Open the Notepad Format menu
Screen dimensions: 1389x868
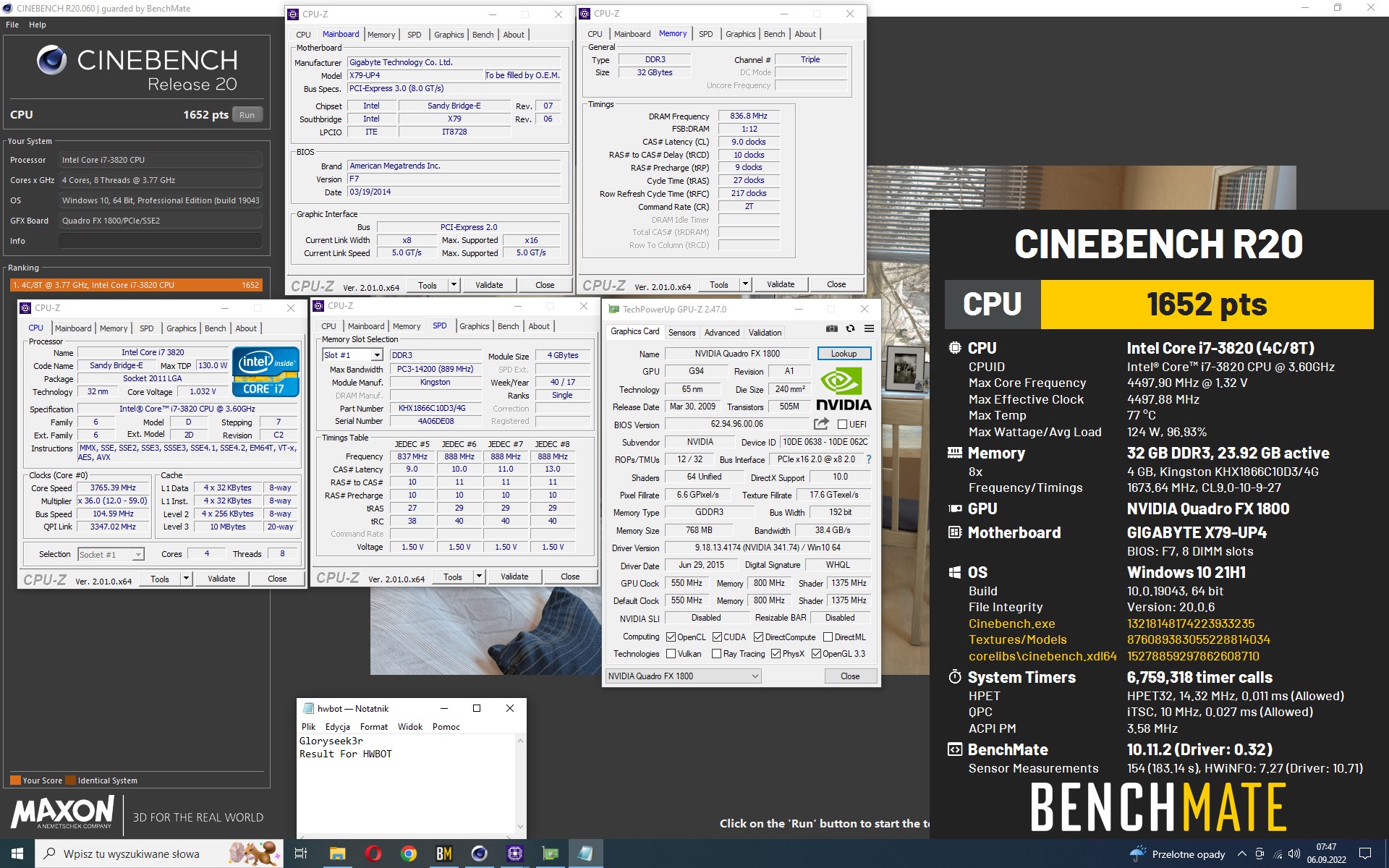coord(374,727)
